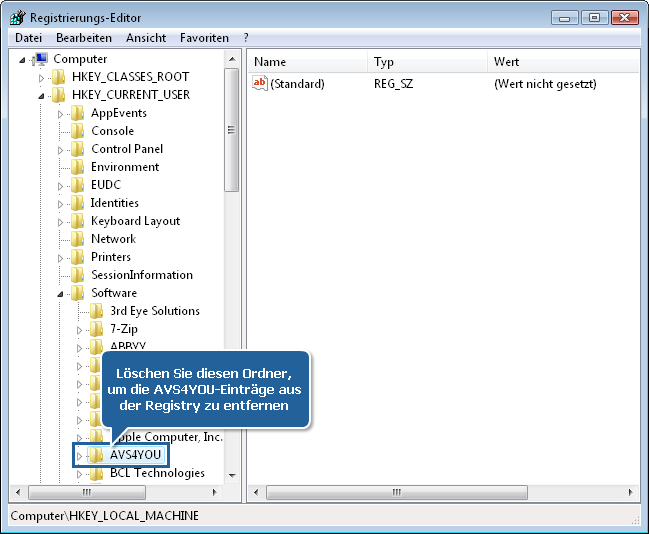Viewport: 649px width, 534px height.
Task: Click the tree pane horizontal scrollbar thumb
Action: 87,492
